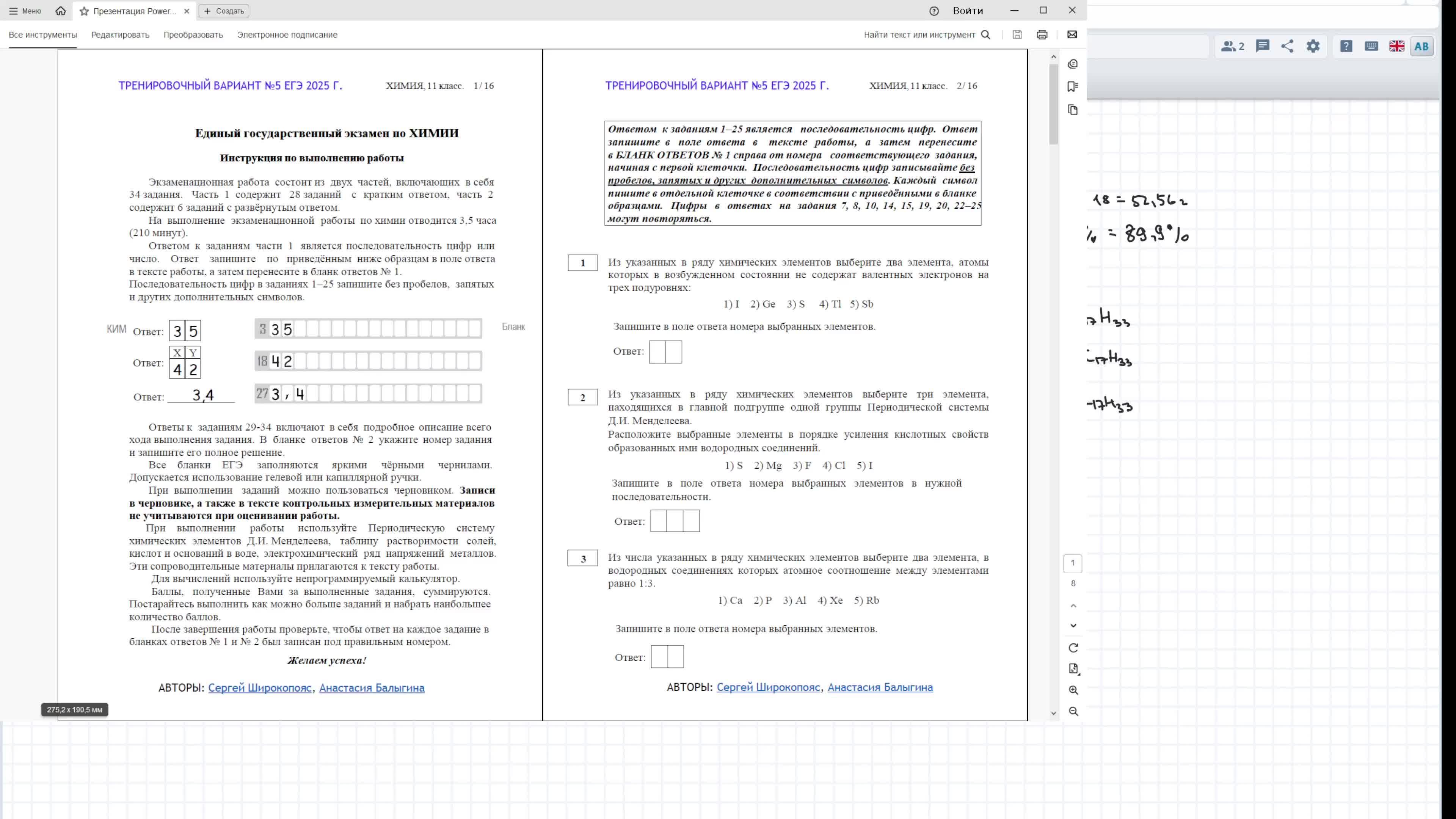Click the print icon in toolbar
Image resolution: width=1456 pixels, height=819 pixels.
point(1042,35)
